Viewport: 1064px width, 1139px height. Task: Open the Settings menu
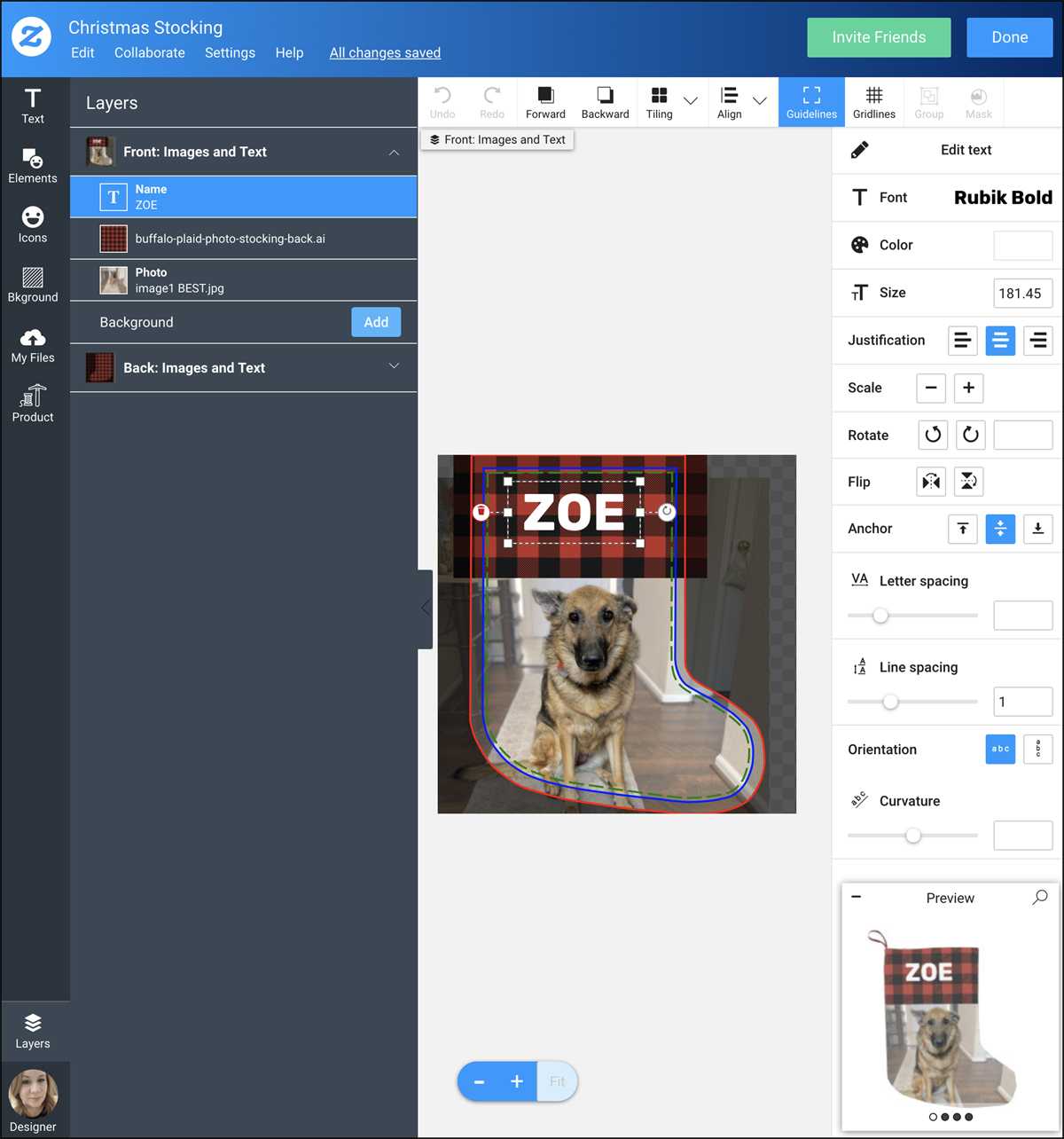pos(230,53)
